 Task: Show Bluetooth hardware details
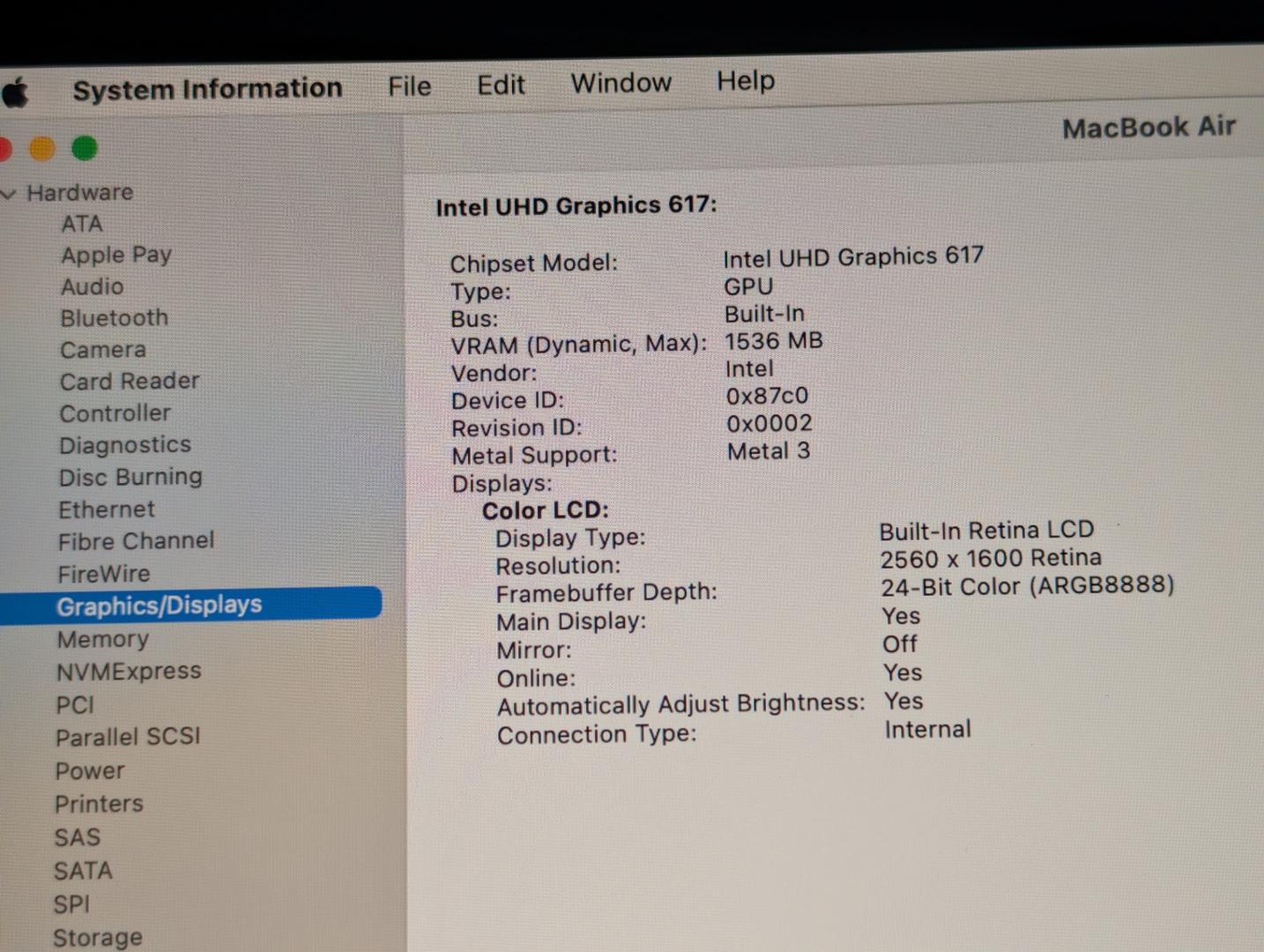[x=114, y=318]
